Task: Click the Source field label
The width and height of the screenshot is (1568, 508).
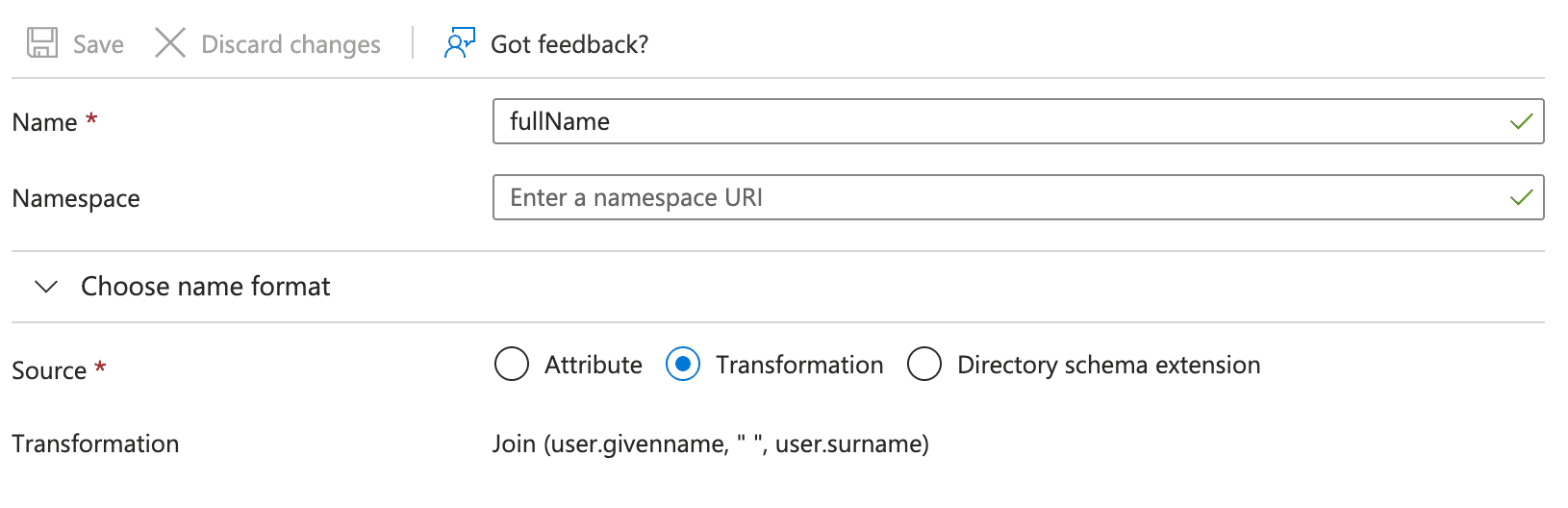Action: tap(49, 370)
